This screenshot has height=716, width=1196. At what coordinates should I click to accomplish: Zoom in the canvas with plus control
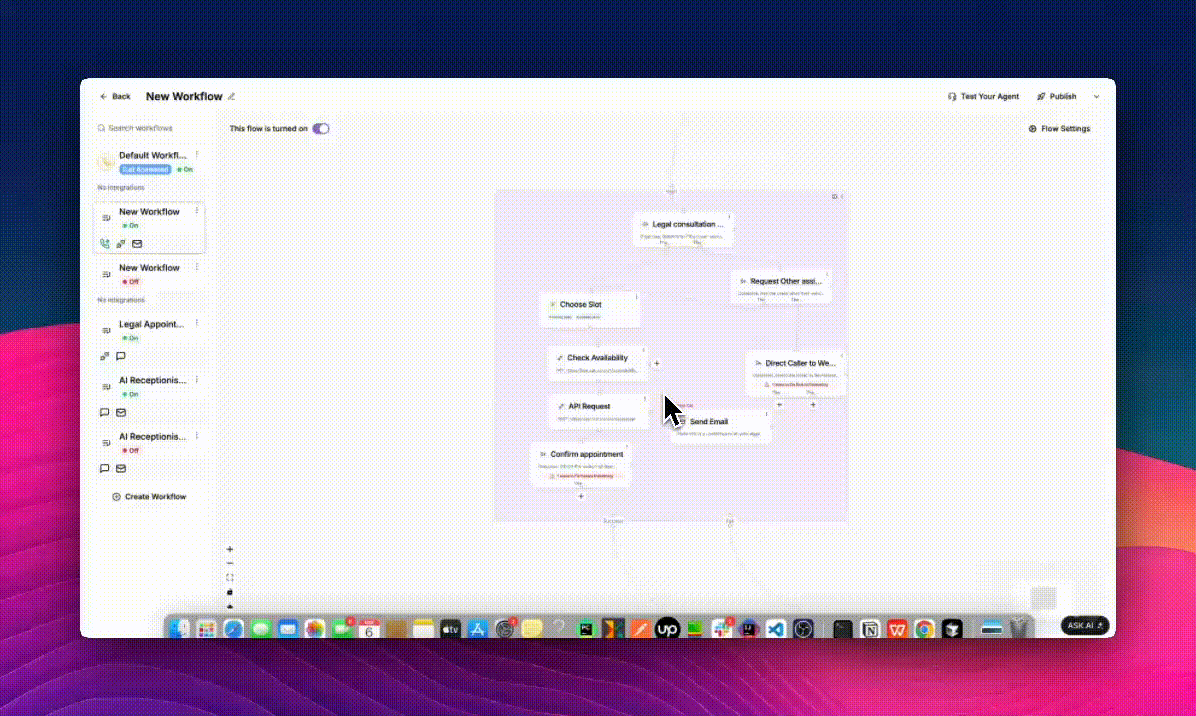[x=230, y=549]
